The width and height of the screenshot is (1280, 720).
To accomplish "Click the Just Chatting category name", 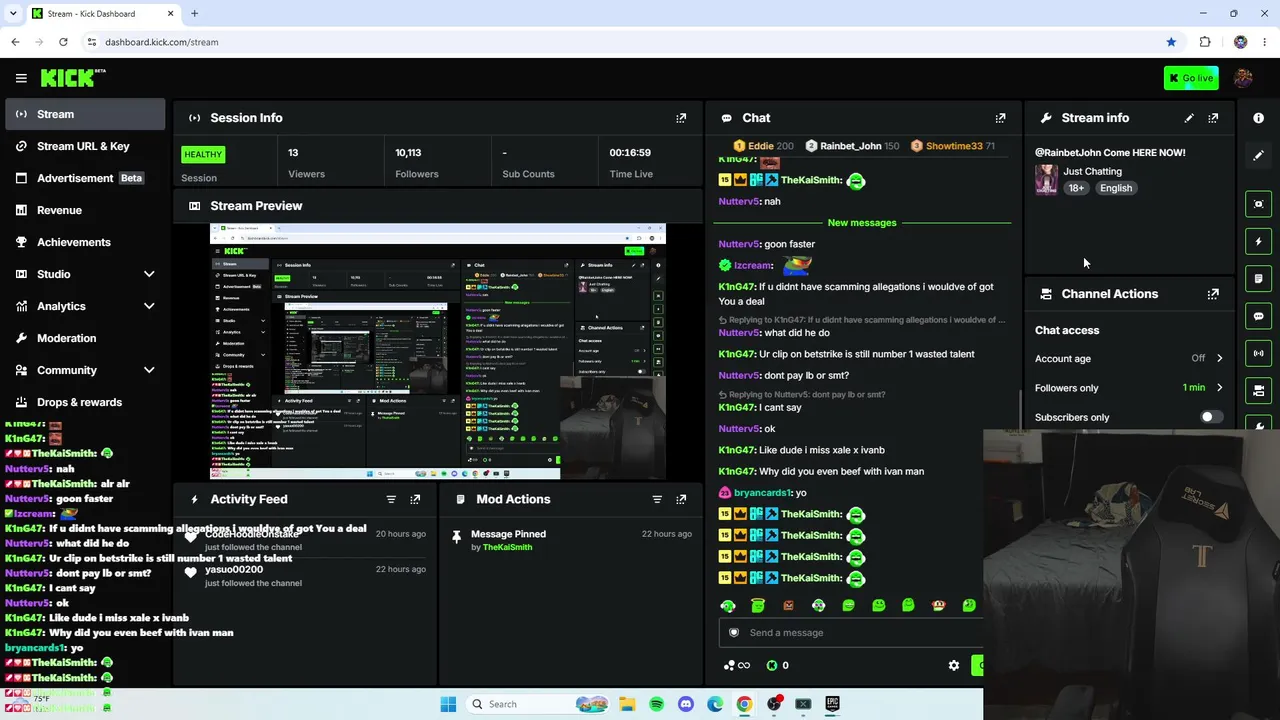I will click(1092, 171).
